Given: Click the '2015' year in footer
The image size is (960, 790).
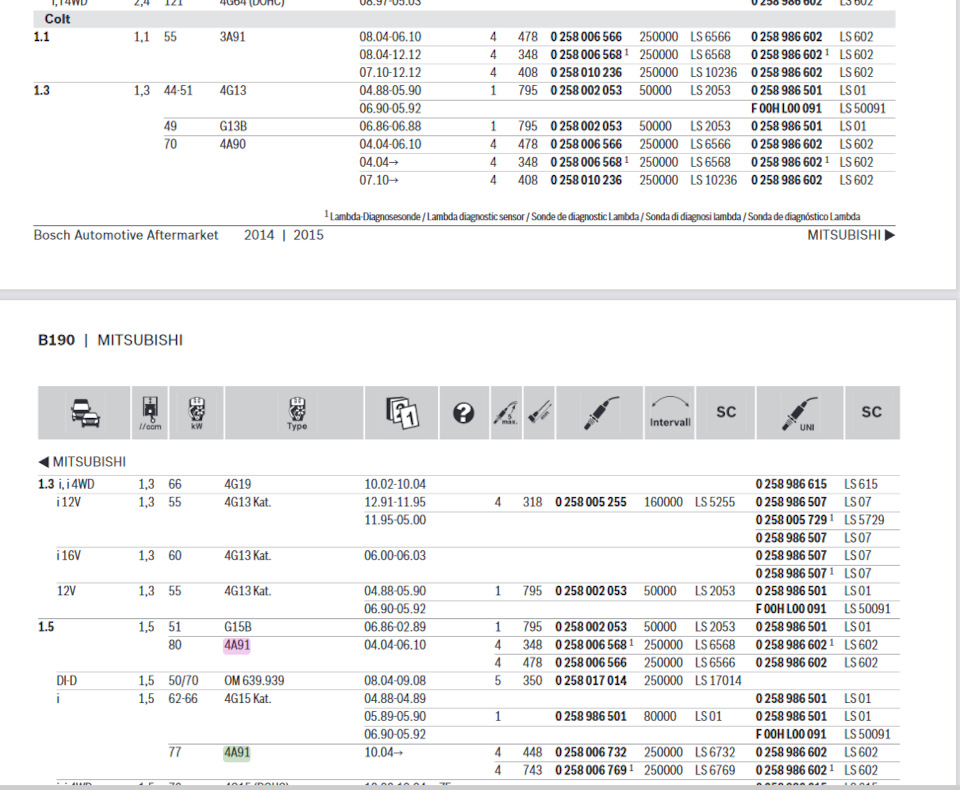Looking at the screenshot, I should [309, 235].
